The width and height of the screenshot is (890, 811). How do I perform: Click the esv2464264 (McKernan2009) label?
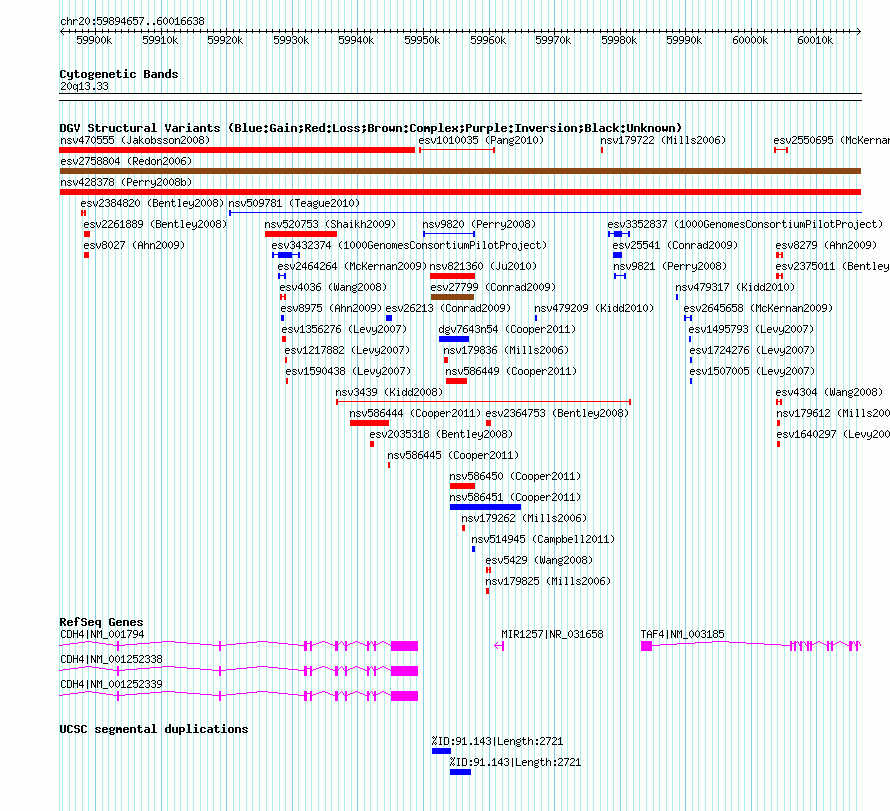(x=352, y=266)
